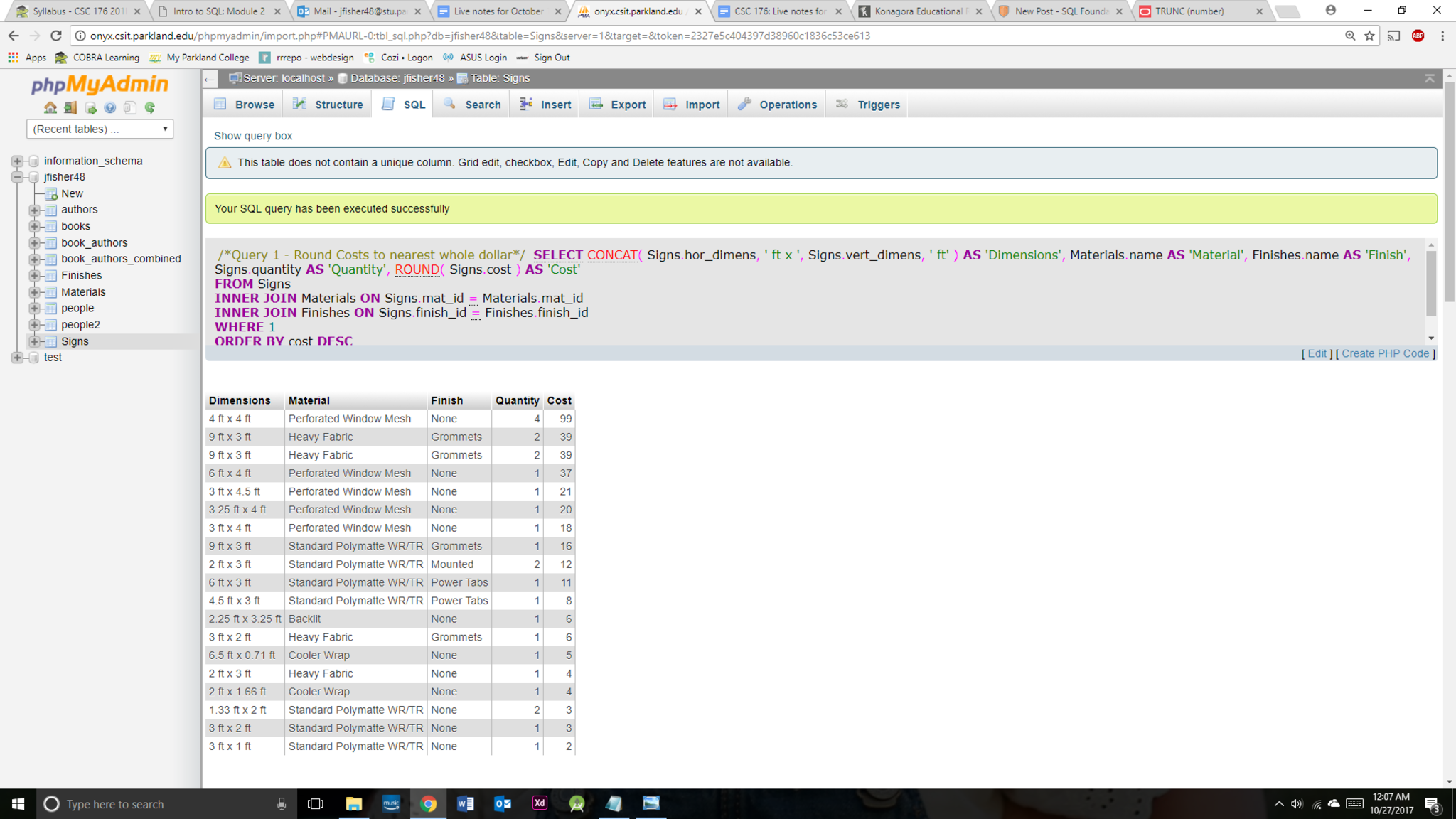Reload the navigation frame icon
Screen dimensions: 1456x819
[149, 108]
